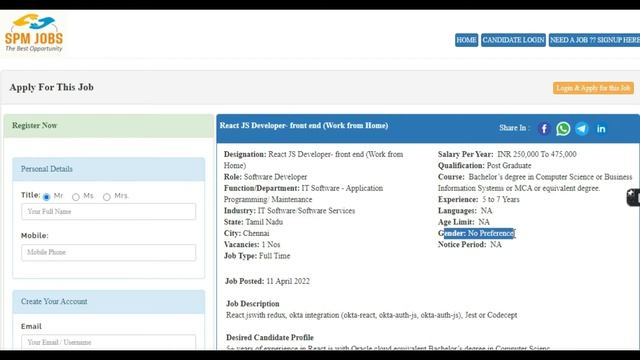Click the Salary Per Year value

point(537,154)
